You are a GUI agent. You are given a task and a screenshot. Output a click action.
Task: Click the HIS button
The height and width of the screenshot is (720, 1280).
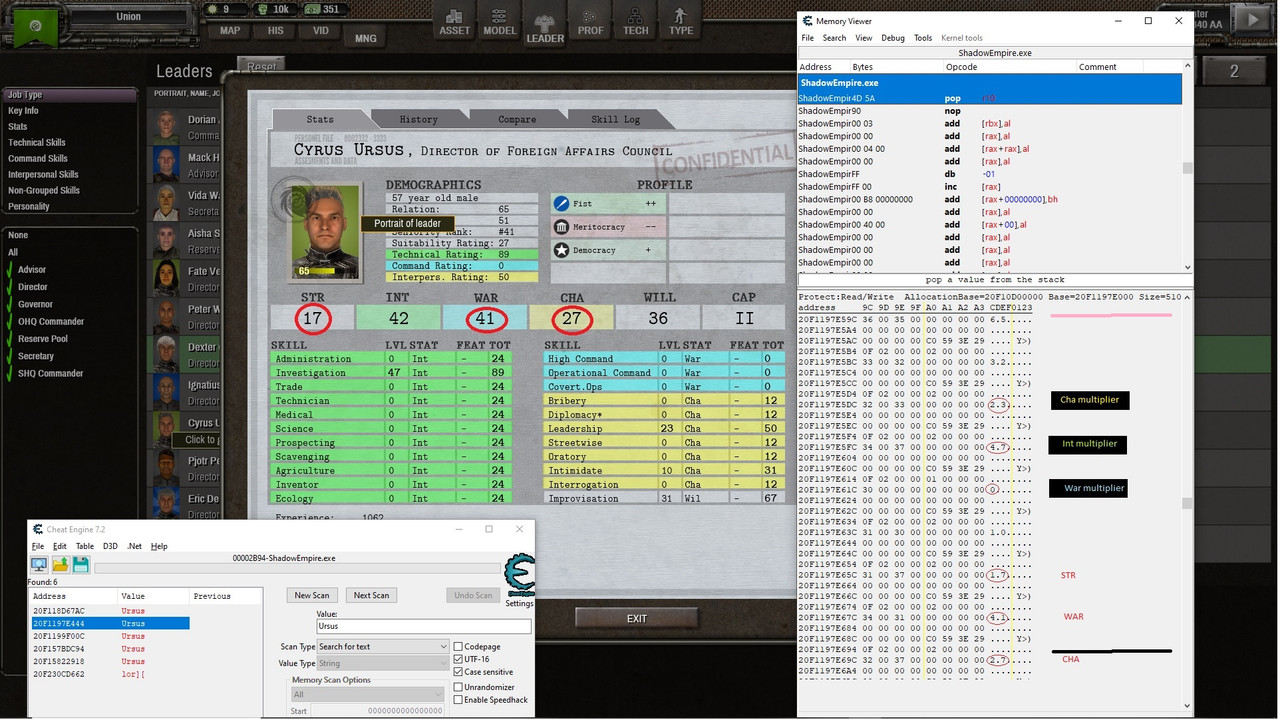coord(275,30)
